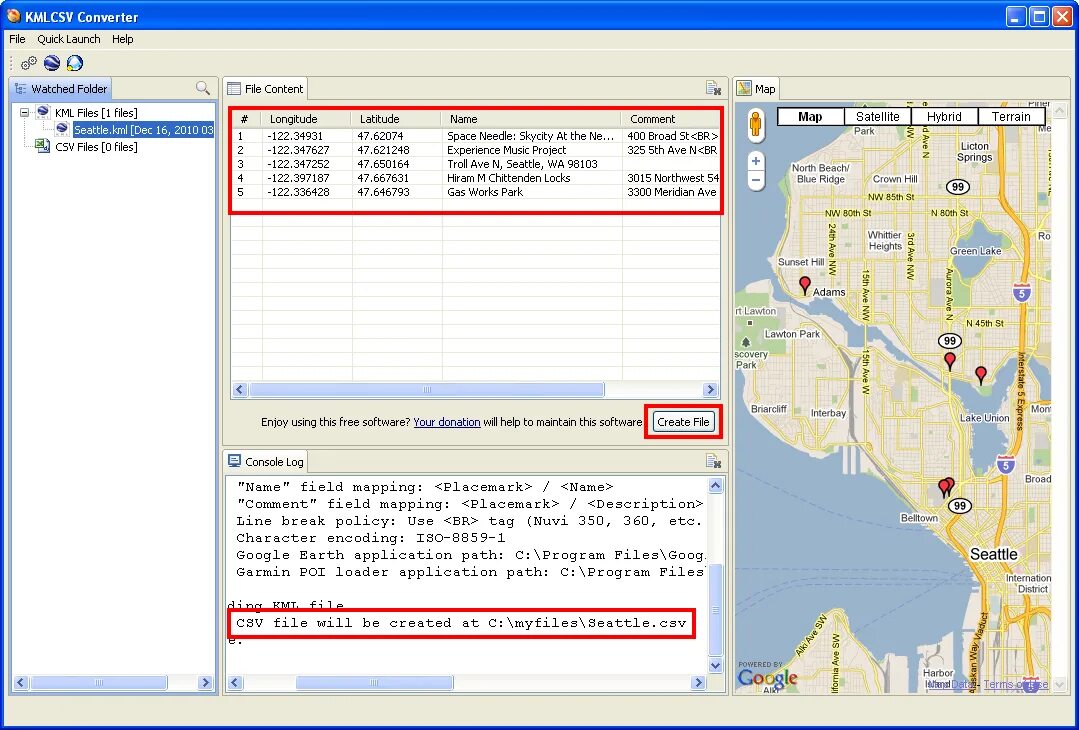The height and width of the screenshot is (730, 1079).
Task: Click the Street View pegman icon
Action: pos(756,125)
